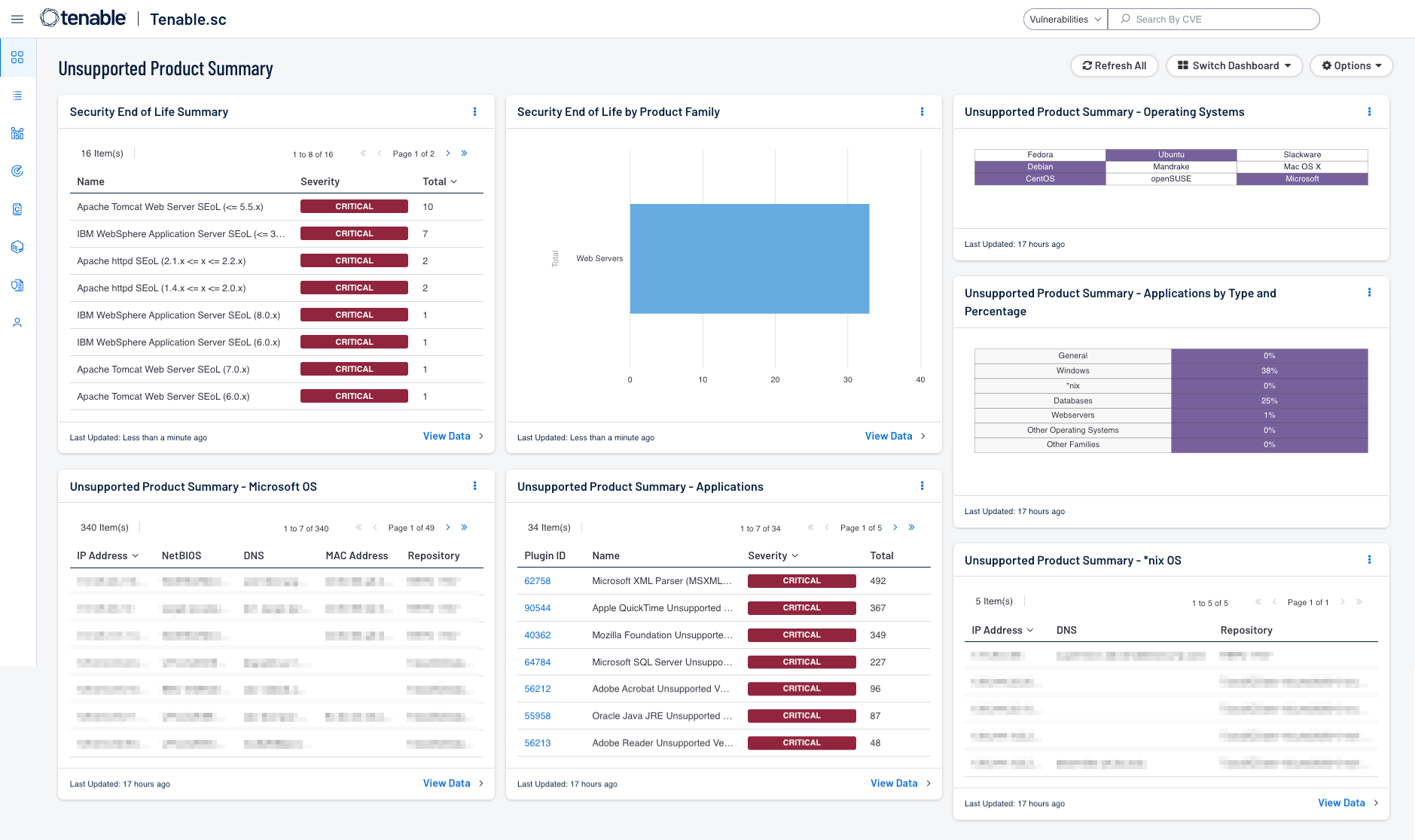Open Microsoft OS widget kebab menu
This screenshot has height=840, width=1415.
point(474,486)
